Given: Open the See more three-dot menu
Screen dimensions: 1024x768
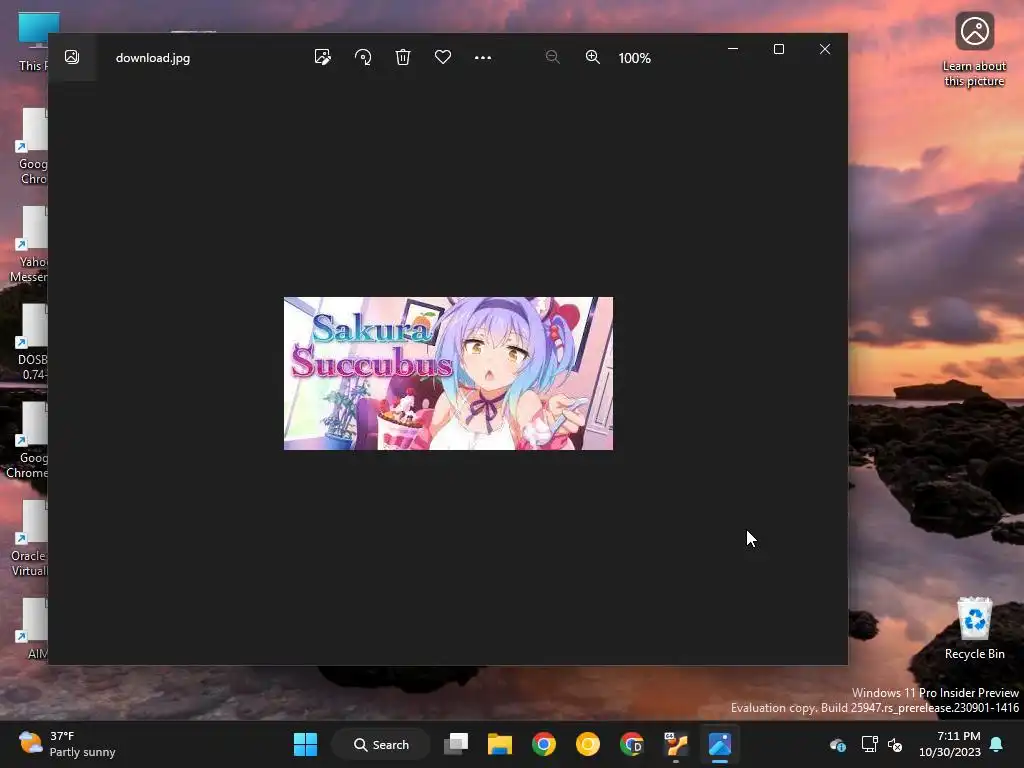Looking at the screenshot, I should pyautogui.click(x=483, y=57).
